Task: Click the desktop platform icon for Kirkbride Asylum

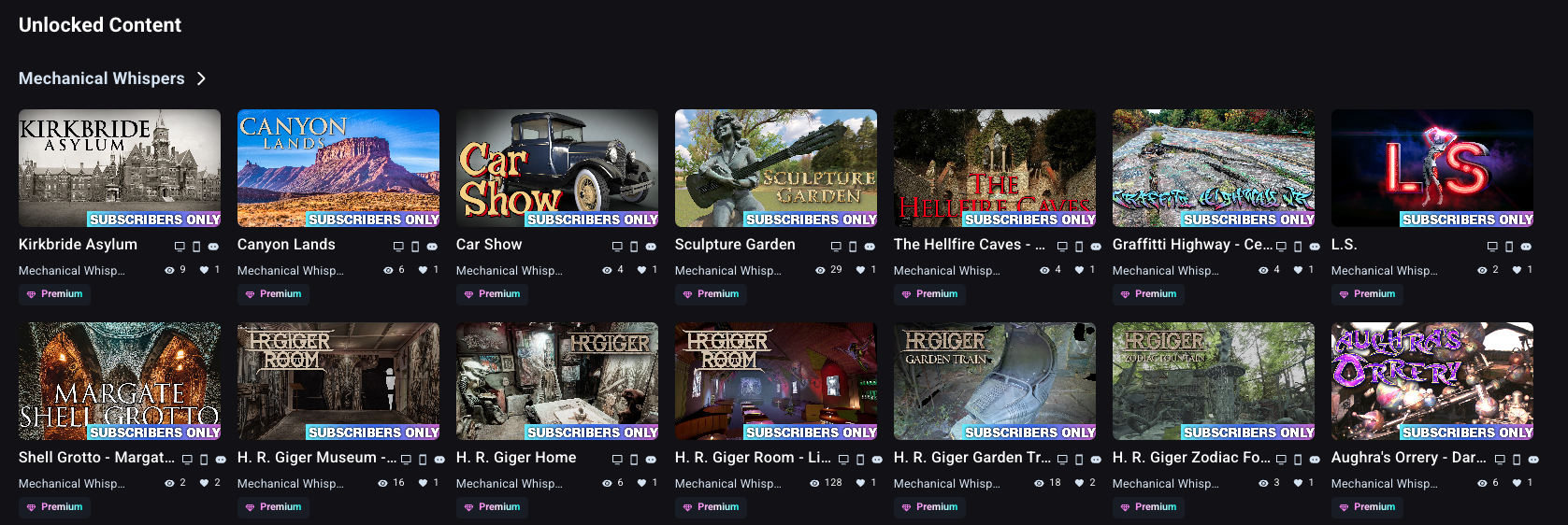Action: pyautogui.click(x=180, y=247)
